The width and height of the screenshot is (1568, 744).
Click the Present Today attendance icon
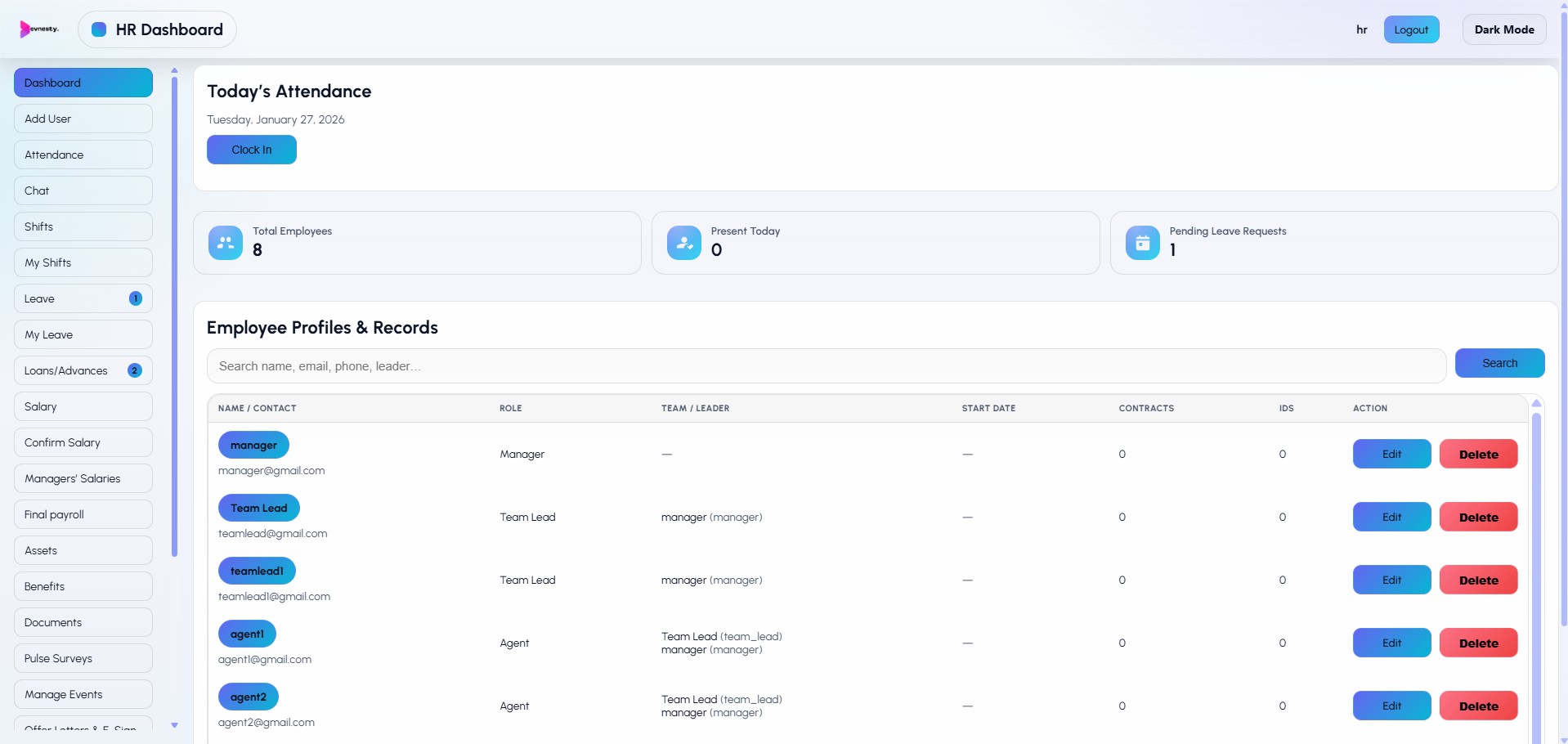coord(684,242)
